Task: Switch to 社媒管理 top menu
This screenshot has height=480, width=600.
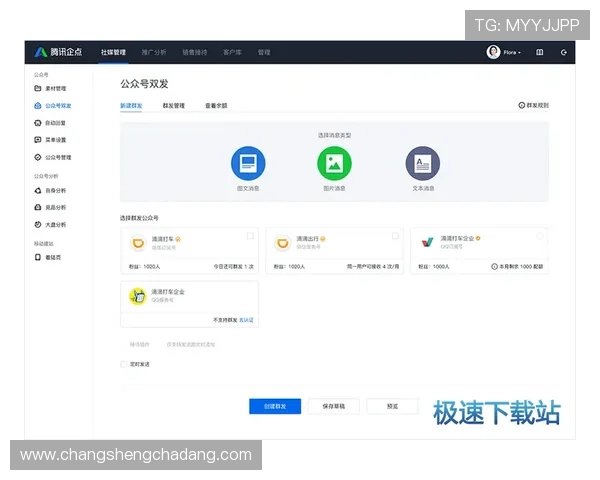Action: (113, 52)
